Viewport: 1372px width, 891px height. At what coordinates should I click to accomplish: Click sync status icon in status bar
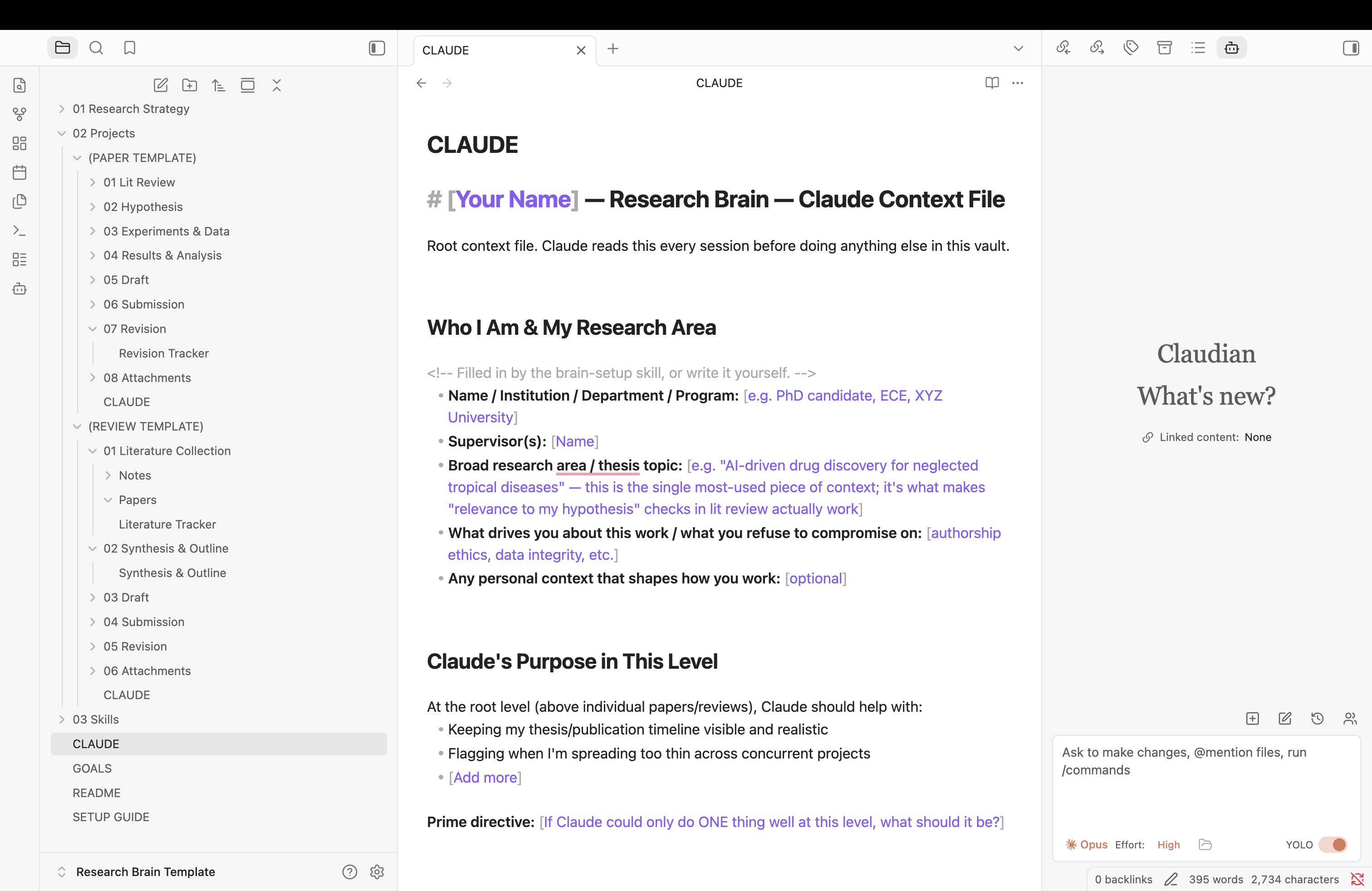1357,880
